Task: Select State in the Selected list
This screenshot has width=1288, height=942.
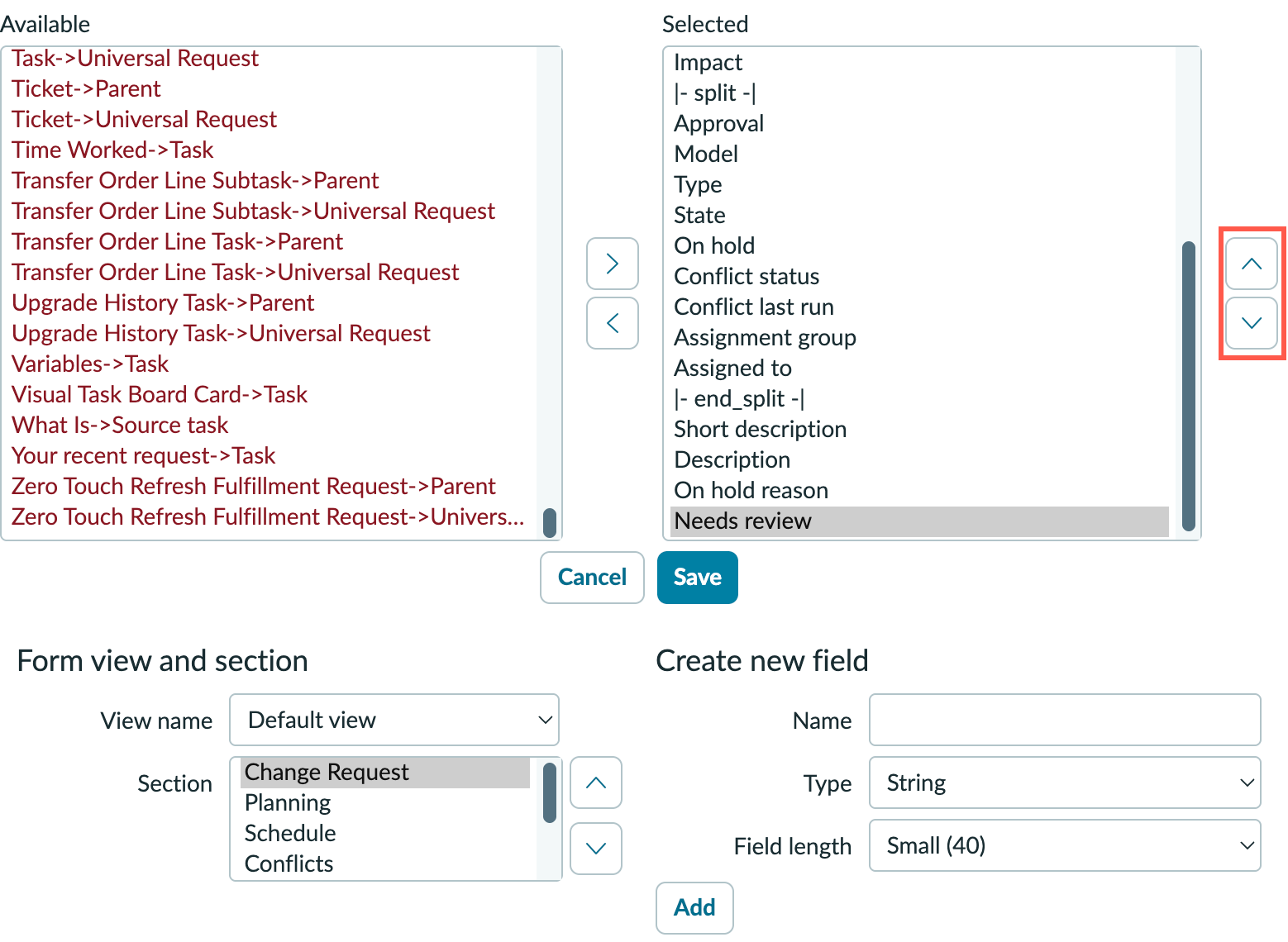Action: coord(919,216)
